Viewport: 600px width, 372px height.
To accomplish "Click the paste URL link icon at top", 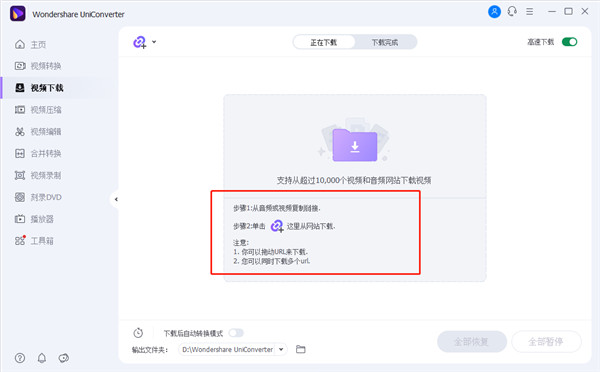I will (x=140, y=42).
